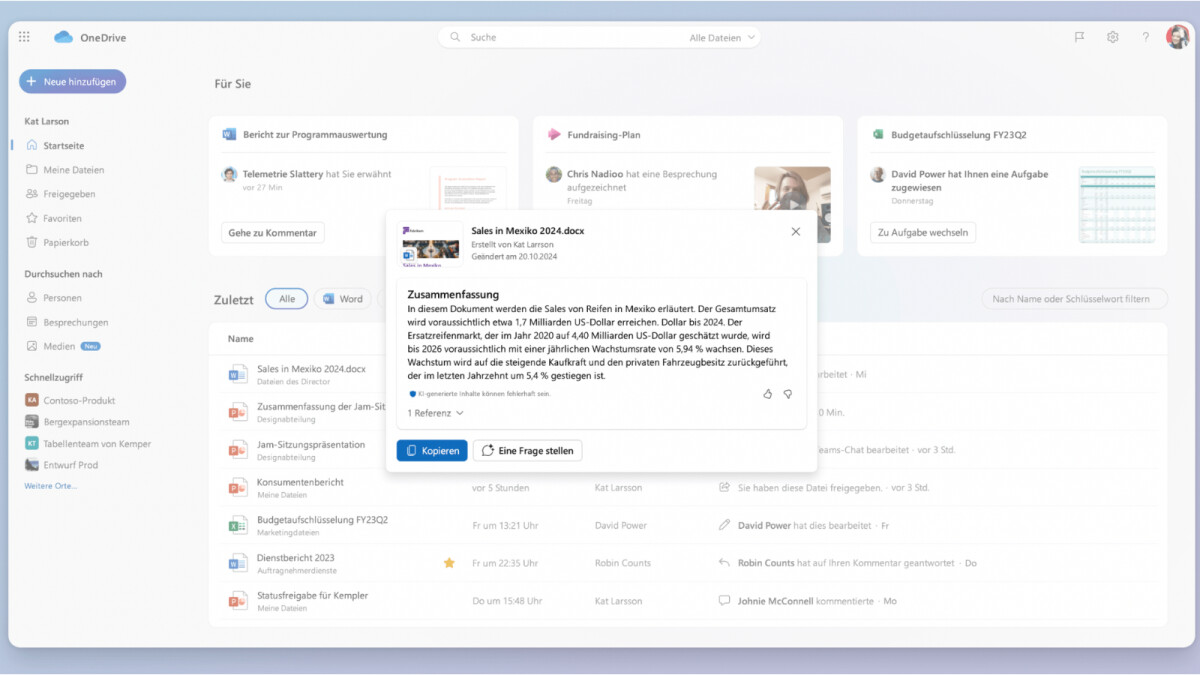Image resolution: width=1200 pixels, height=675 pixels.
Task: Expand the 1 Referenz dropdown
Action: point(435,412)
